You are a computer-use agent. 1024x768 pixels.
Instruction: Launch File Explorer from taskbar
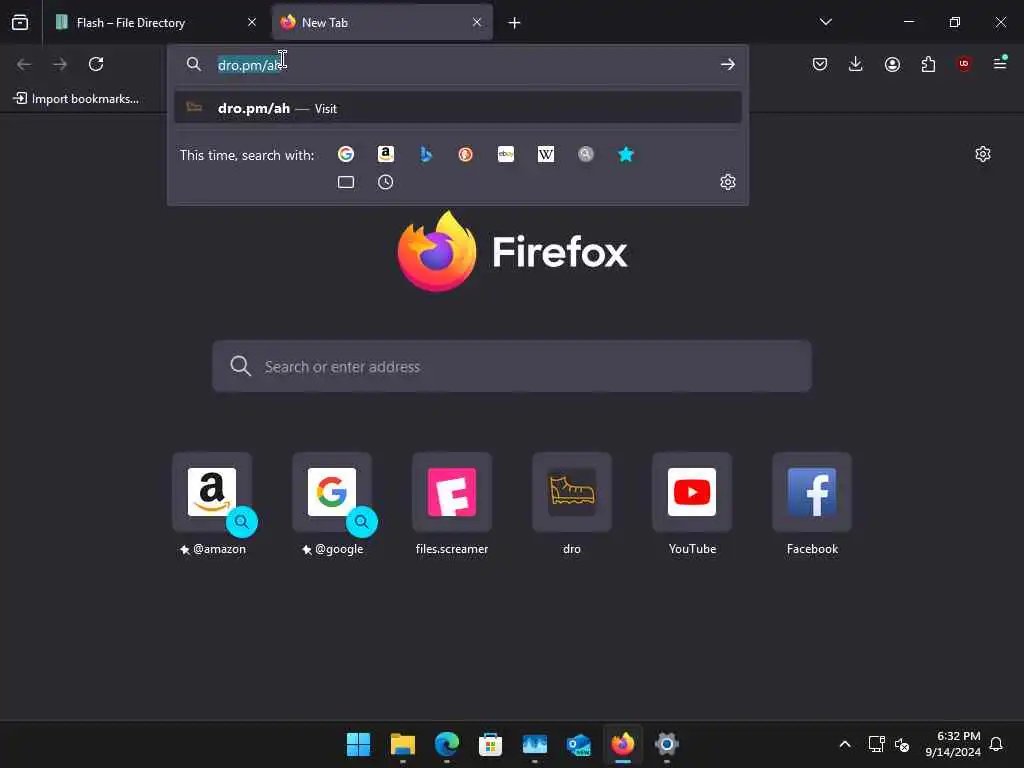click(403, 744)
